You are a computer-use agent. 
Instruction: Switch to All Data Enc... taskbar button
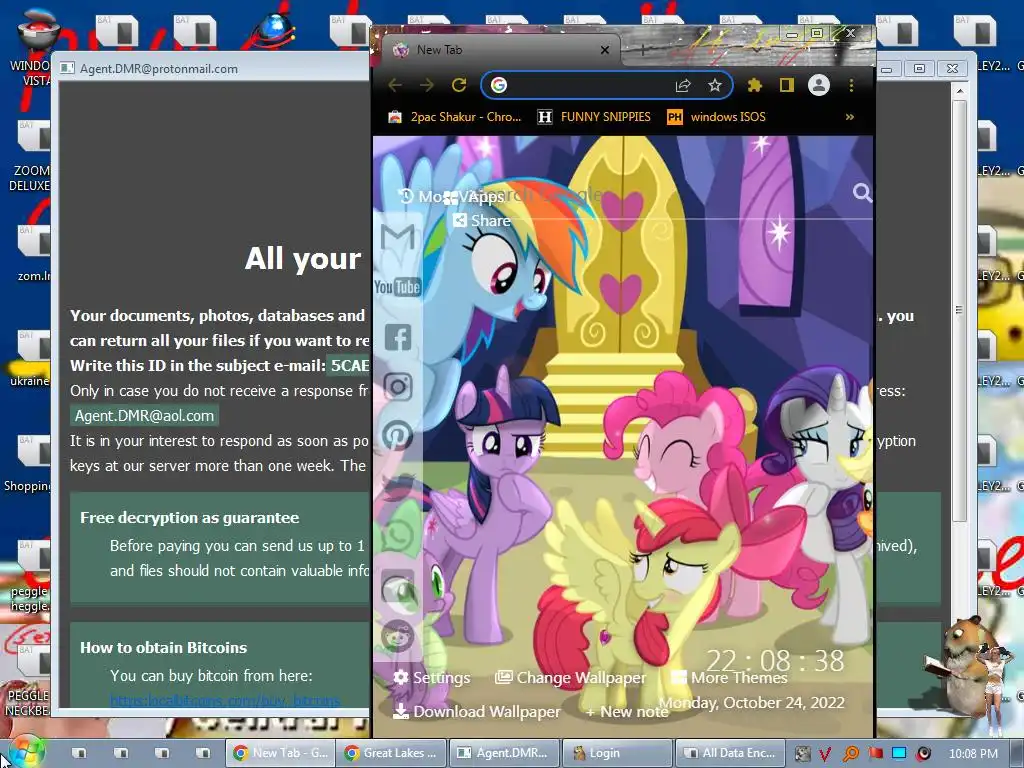pos(730,753)
